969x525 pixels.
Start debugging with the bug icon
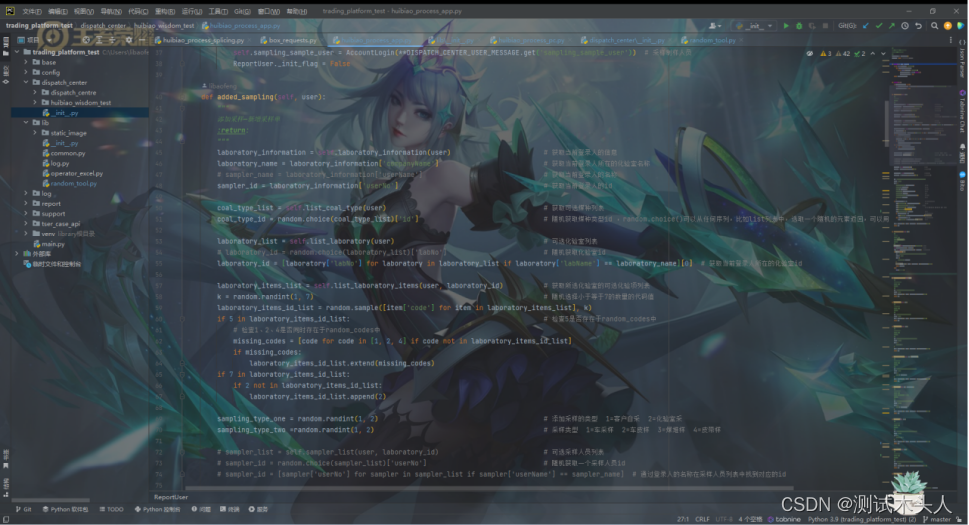click(799, 26)
